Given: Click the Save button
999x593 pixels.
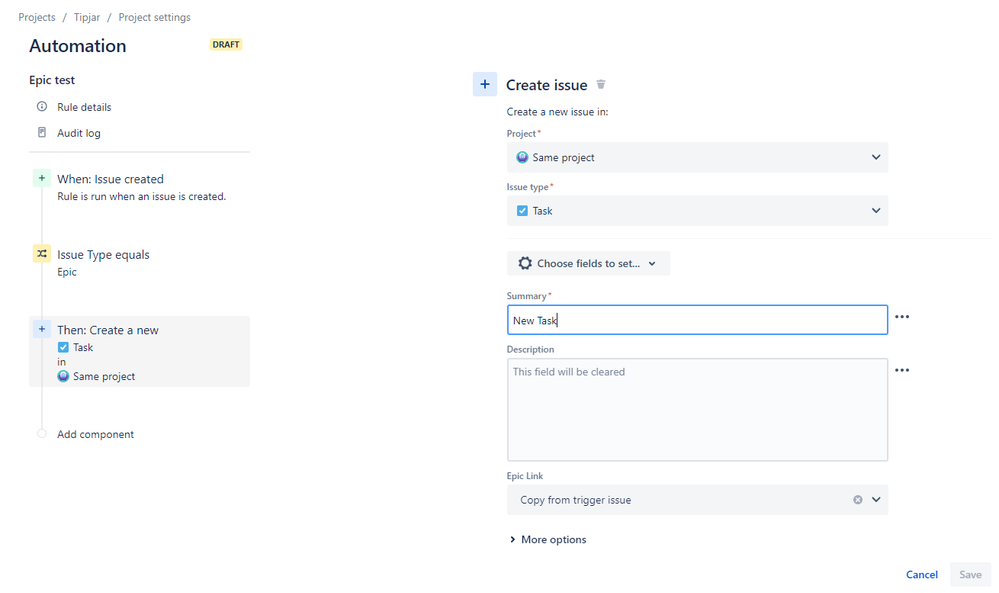Looking at the screenshot, I should (x=970, y=575).
